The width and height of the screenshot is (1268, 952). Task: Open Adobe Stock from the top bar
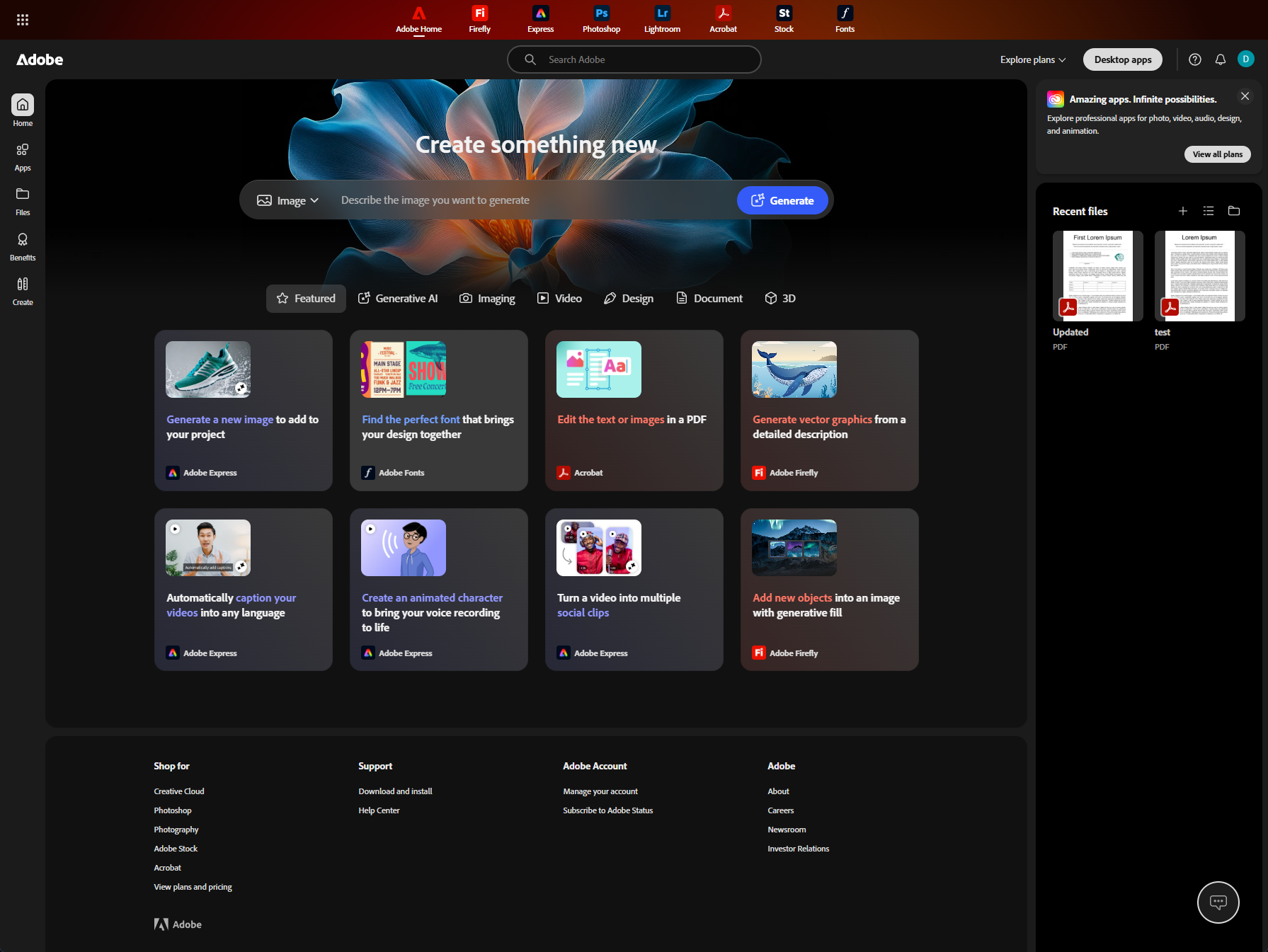click(x=784, y=20)
